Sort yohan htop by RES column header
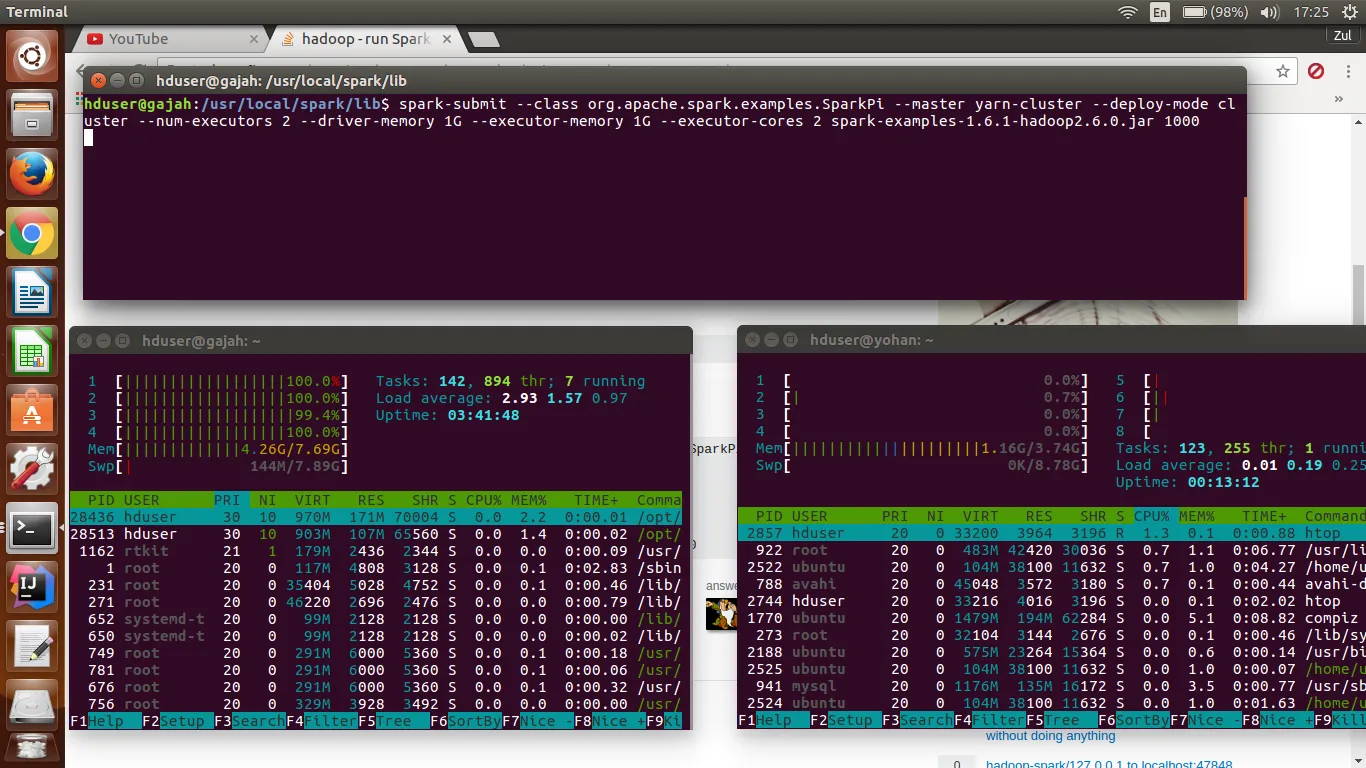 (x=1038, y=516)
